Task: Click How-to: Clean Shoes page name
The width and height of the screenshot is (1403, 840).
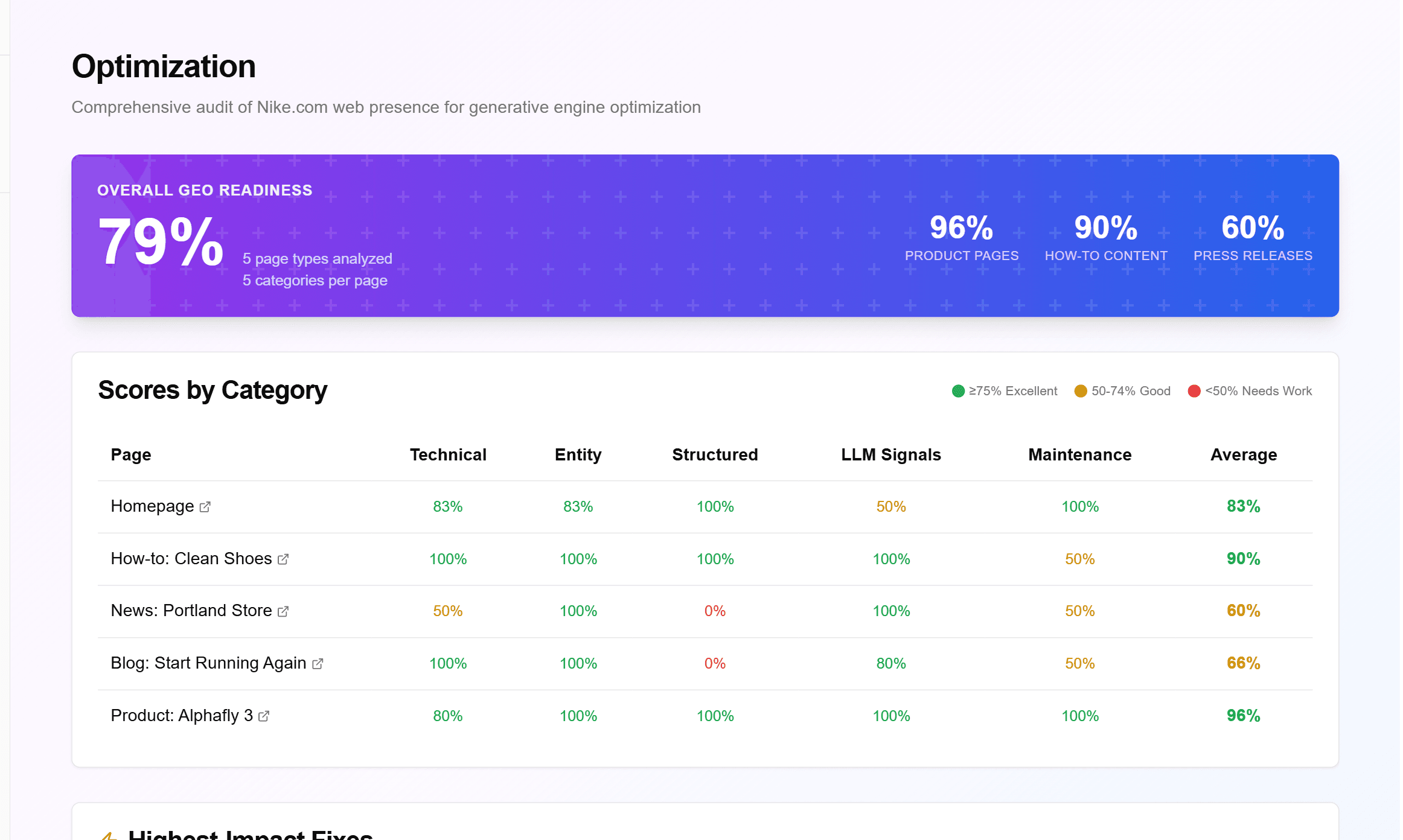Action: (191, 559)
